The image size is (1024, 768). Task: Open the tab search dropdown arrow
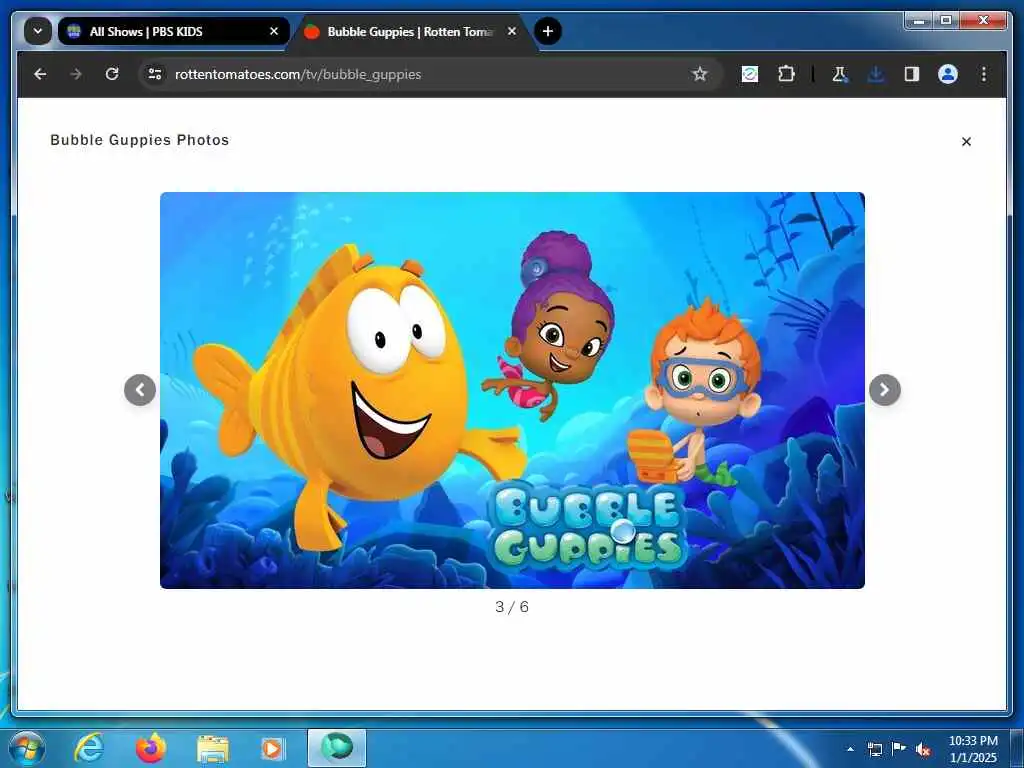pyautogui.click(x=38, y=31)
